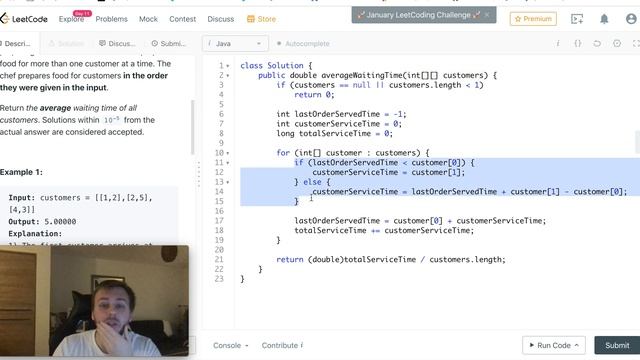Dismiss the January LeetCoding Challenge banner

click(x=487, y=15)
